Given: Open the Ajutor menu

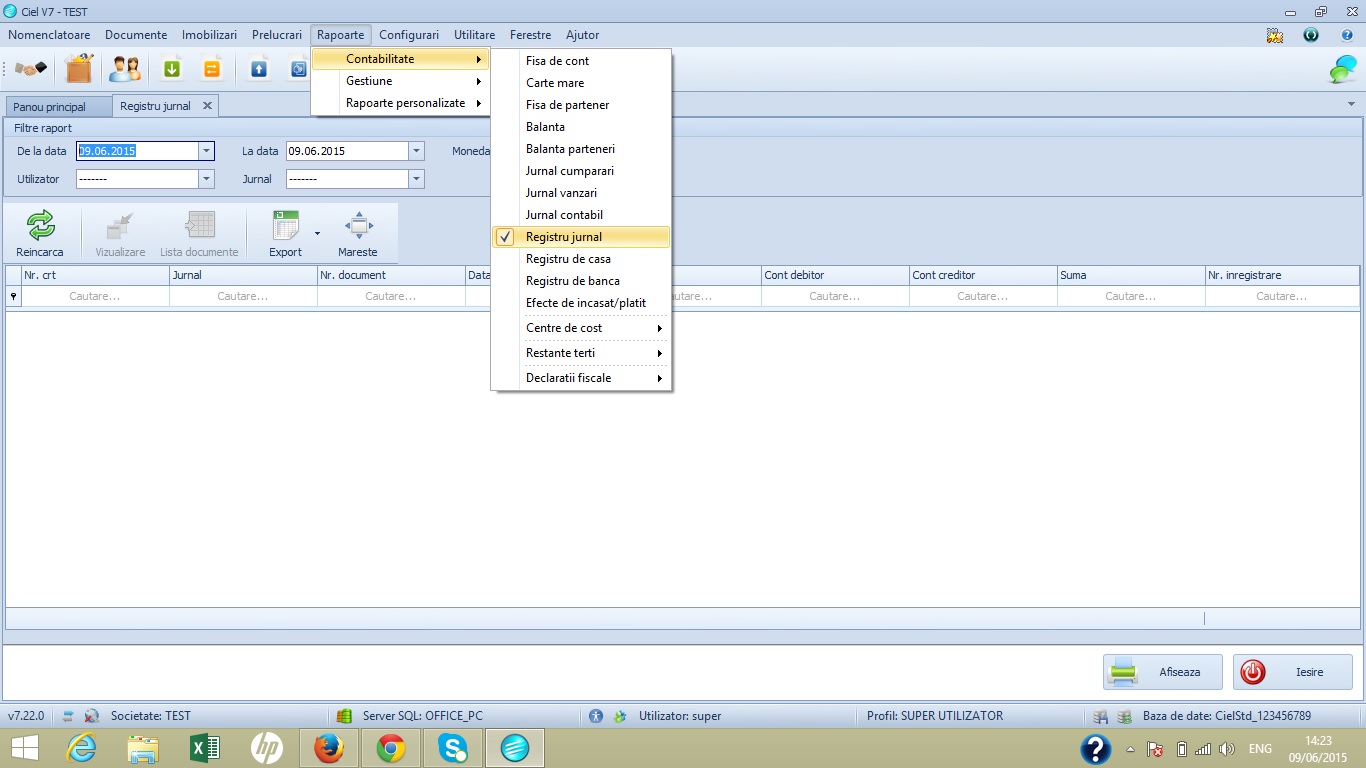Looking at the screenshot, I should [582, 35].
